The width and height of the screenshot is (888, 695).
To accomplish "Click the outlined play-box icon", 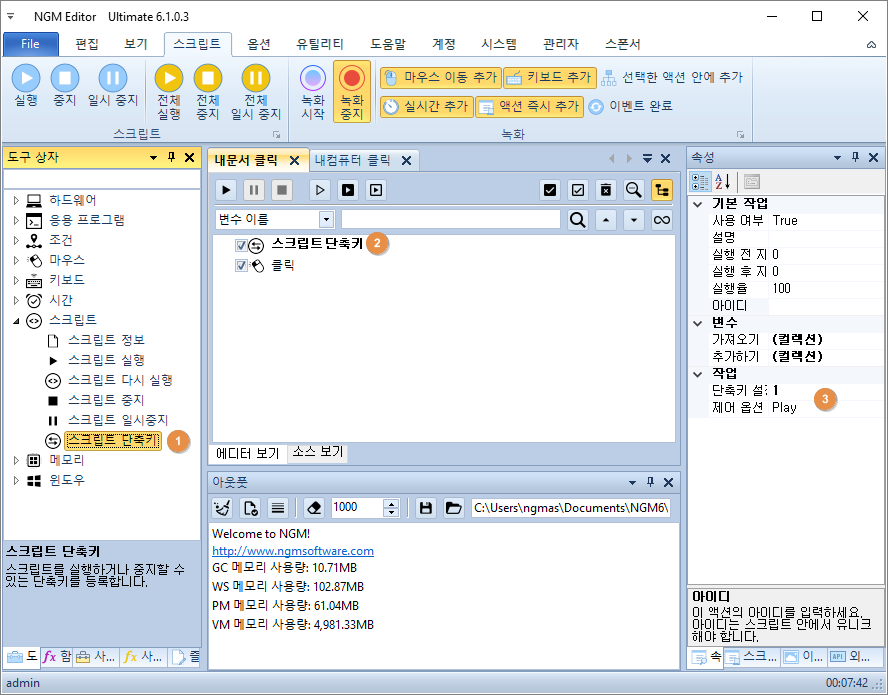I will coord(375,190).
